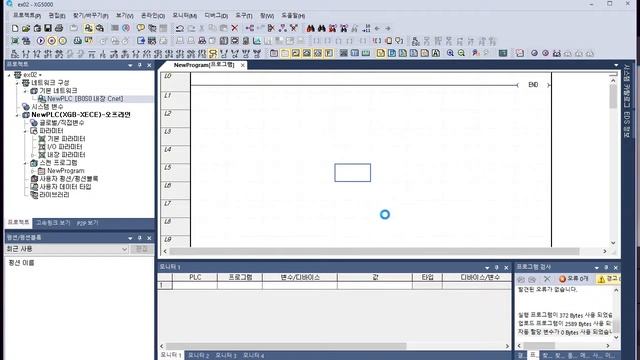
Task: Open the 최근 사용 dropdown list
Action: coord(124,249)
